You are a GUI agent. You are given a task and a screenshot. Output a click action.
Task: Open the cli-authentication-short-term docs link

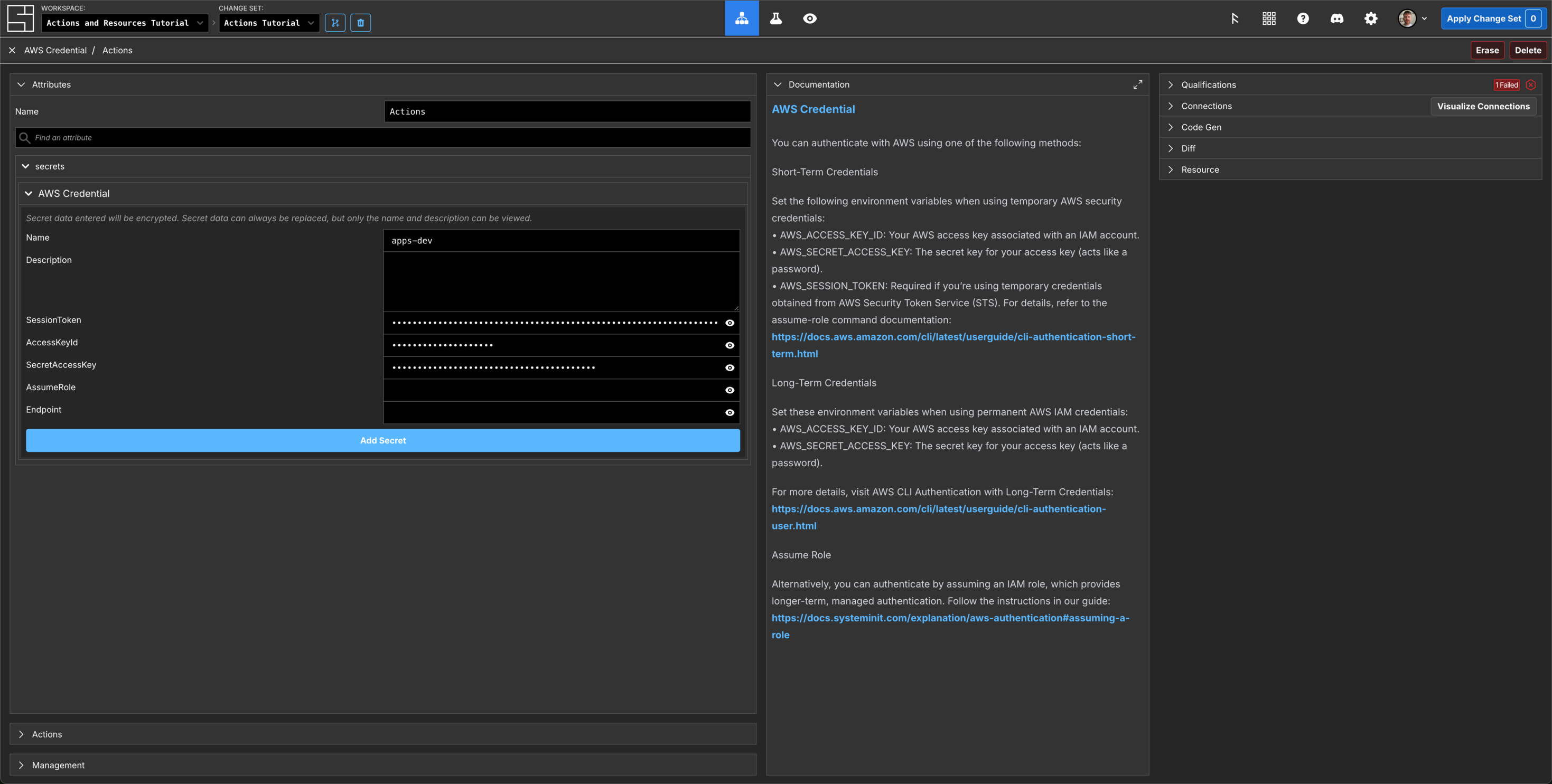click(x=953, y=346)
